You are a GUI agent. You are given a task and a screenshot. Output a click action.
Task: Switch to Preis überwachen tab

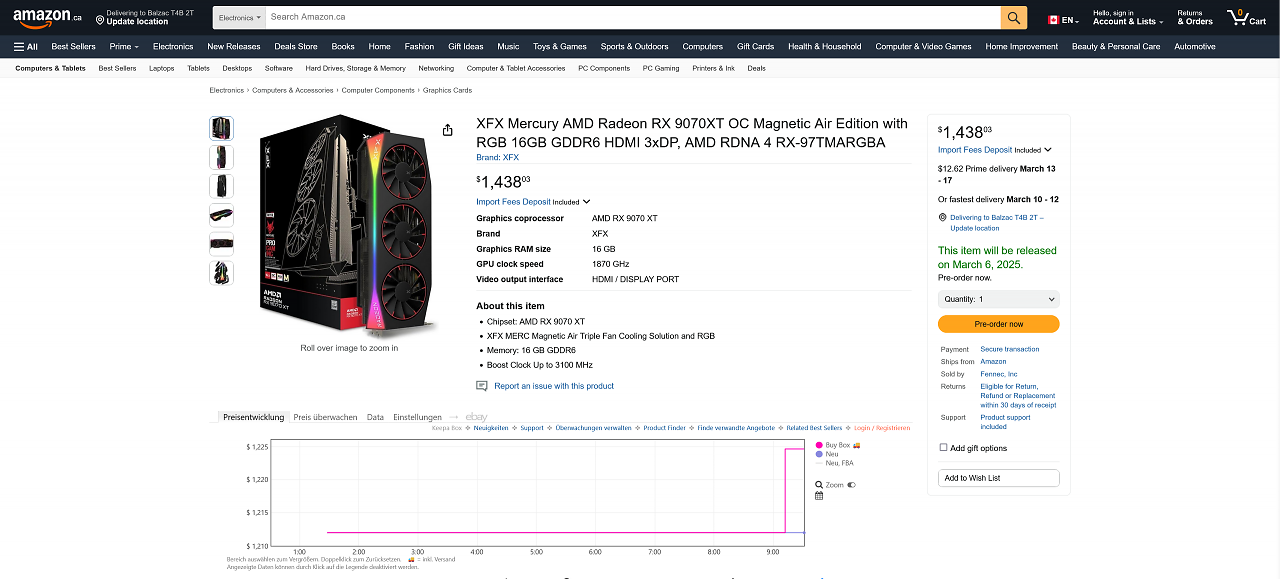tap(325, 417)
